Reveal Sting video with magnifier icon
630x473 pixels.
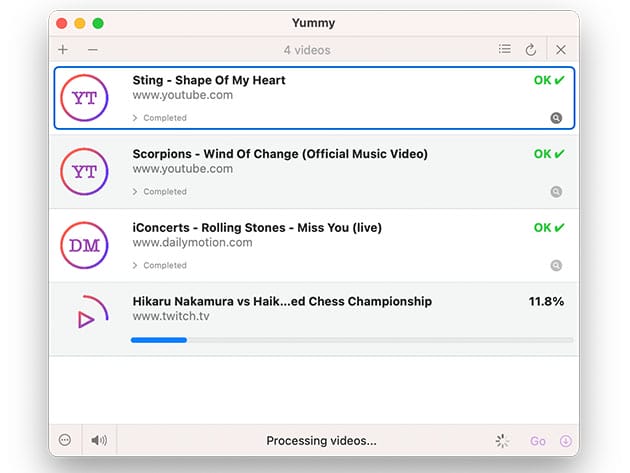(x=556, y=118)
